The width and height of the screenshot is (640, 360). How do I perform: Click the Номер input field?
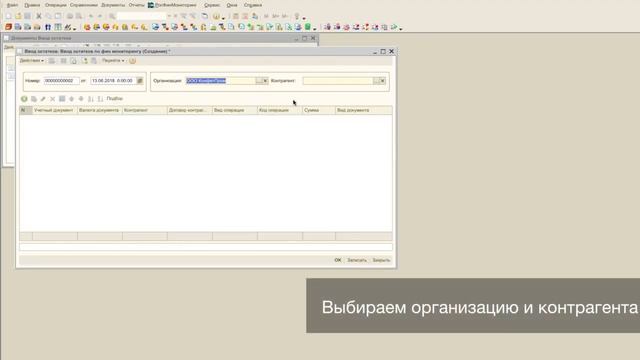coord(62,81)
